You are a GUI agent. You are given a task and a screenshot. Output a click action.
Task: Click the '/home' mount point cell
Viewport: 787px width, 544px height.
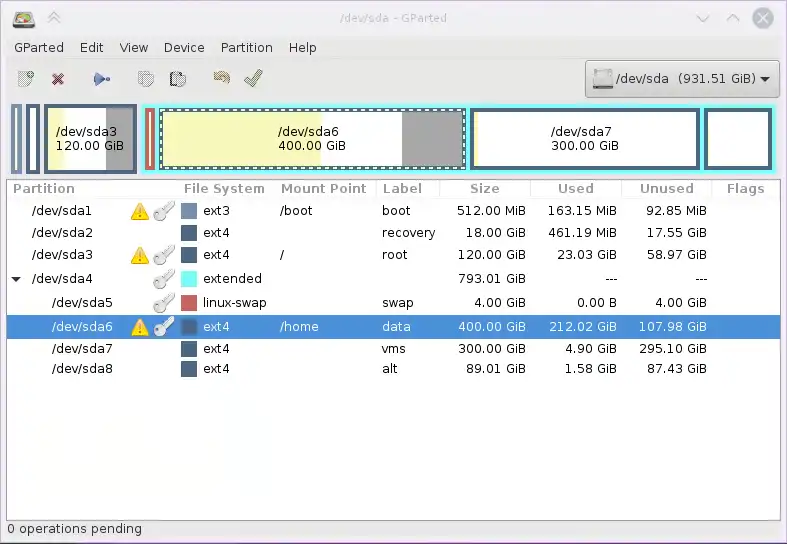299,327
